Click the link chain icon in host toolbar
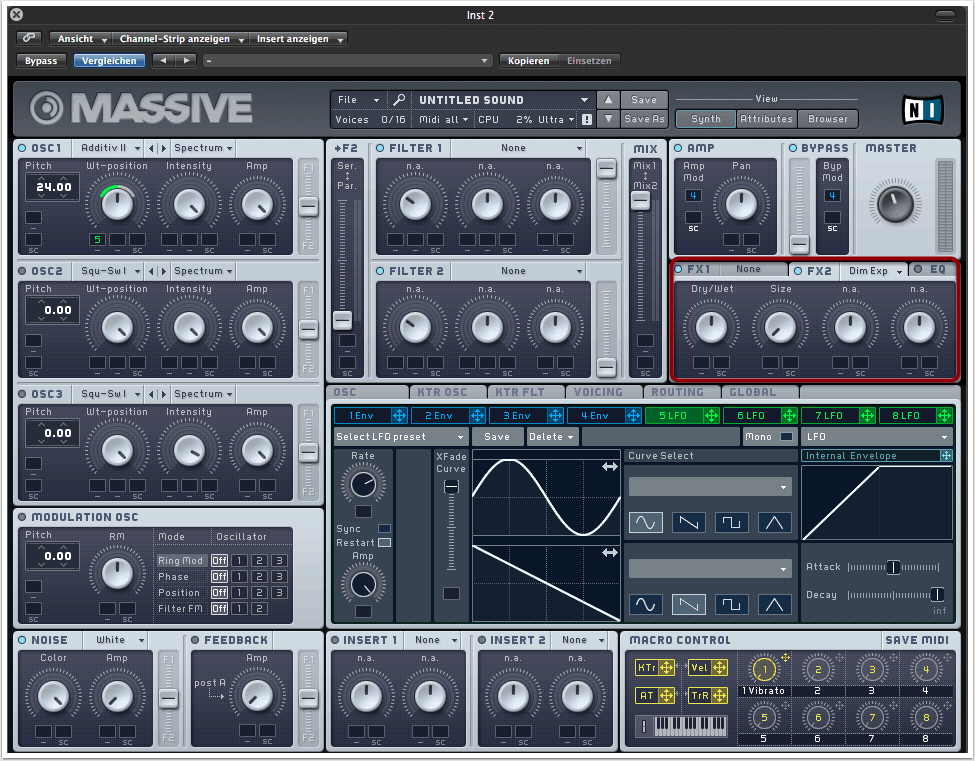975x761 pixels. click(28, 38)
